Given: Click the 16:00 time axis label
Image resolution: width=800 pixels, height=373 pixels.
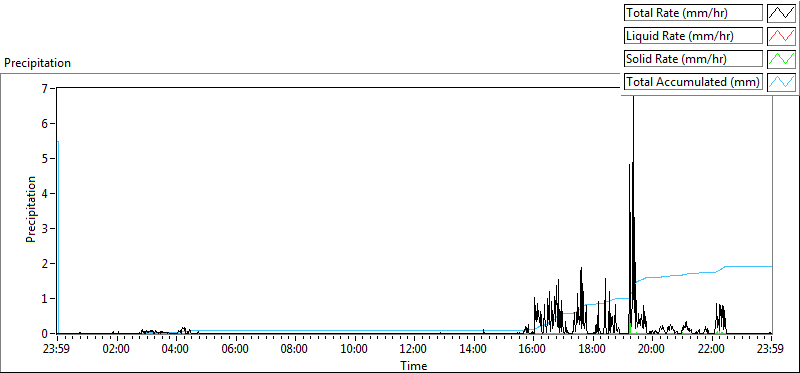Looking at the screenshot, I should click(x=533, y=350).
